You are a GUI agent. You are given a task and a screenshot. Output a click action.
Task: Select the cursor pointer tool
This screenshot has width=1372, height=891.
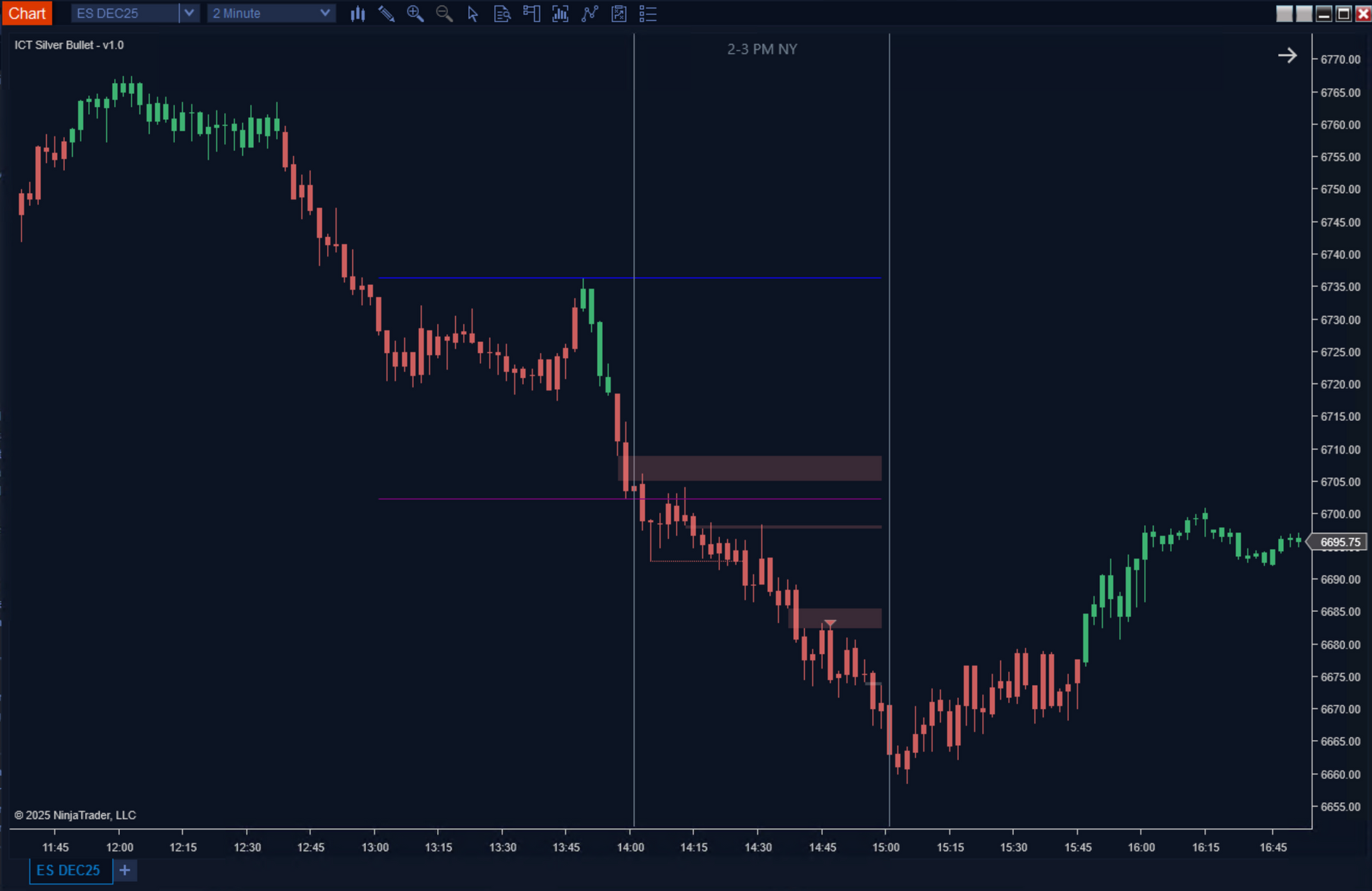[473, 13]
